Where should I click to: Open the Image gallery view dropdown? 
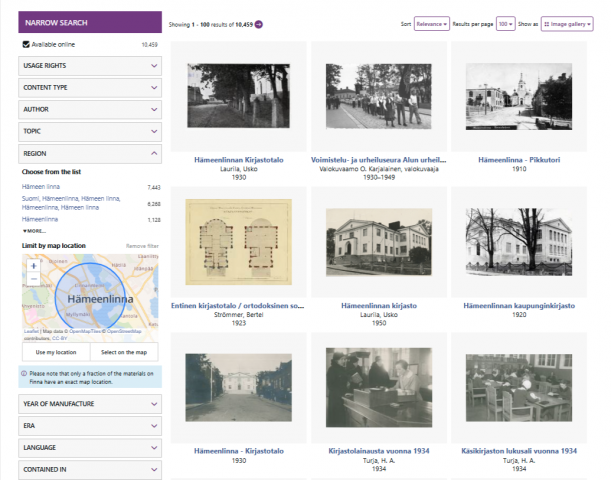567,24
